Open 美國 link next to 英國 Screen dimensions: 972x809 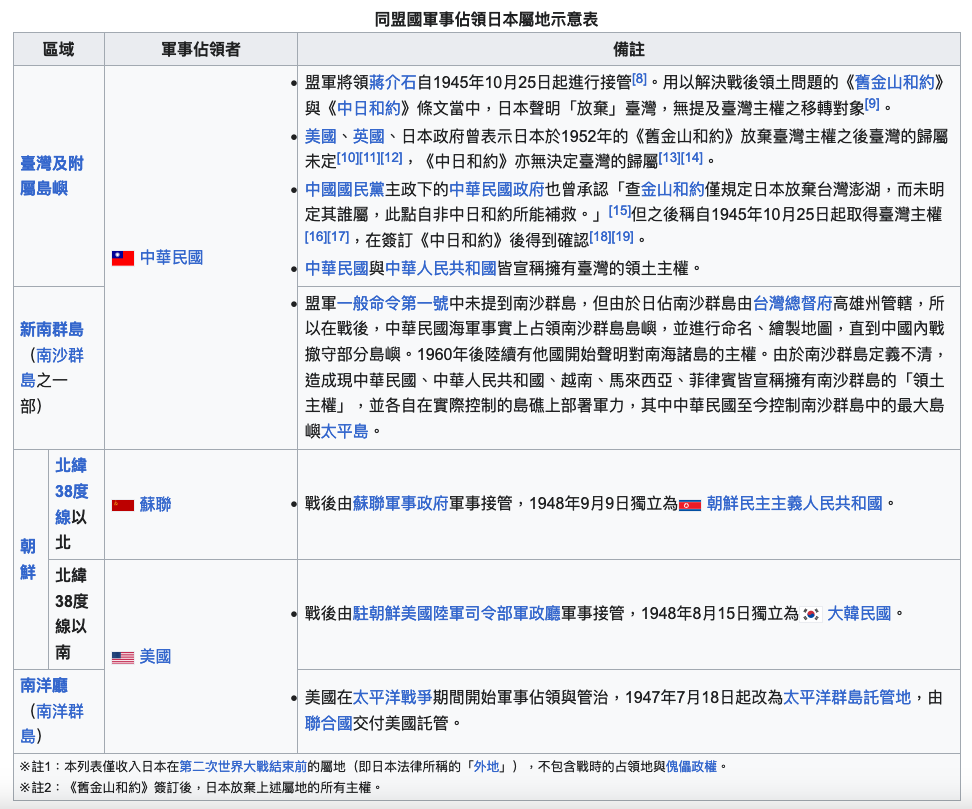pos(320,136)
